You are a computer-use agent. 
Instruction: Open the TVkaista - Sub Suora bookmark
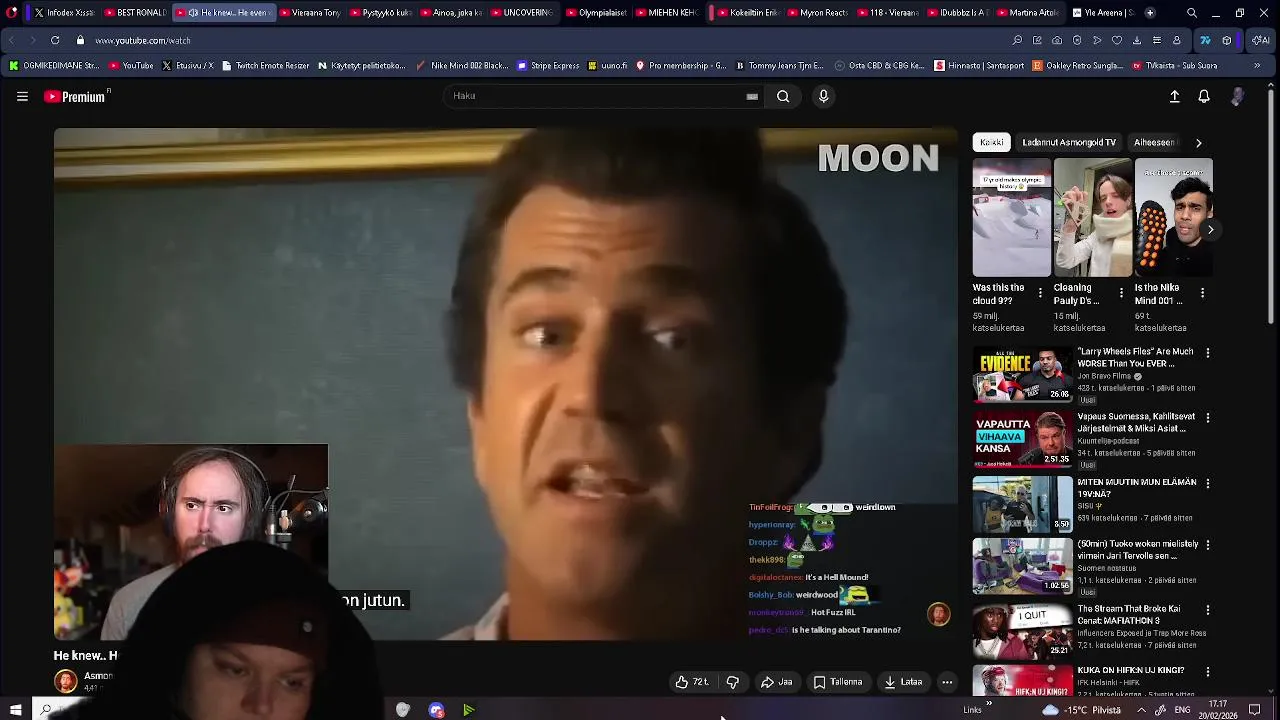[1175, 66]
